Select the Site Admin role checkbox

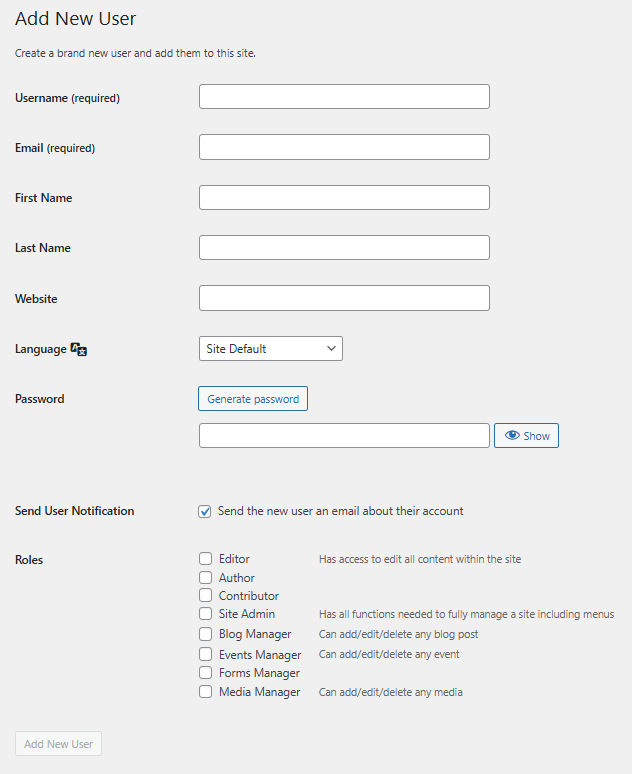205,614
